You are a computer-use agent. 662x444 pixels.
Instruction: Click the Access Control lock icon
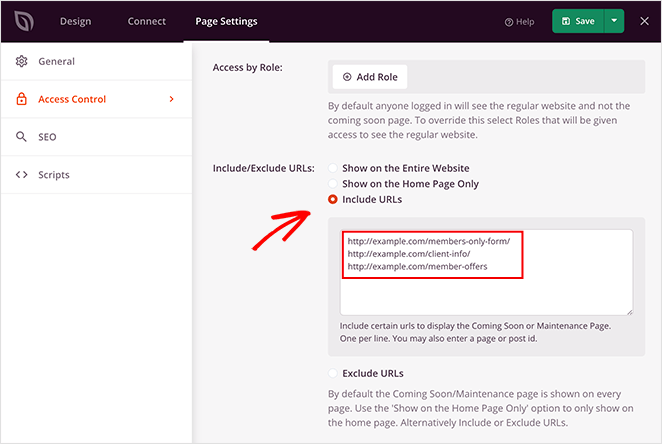[21, 100]
